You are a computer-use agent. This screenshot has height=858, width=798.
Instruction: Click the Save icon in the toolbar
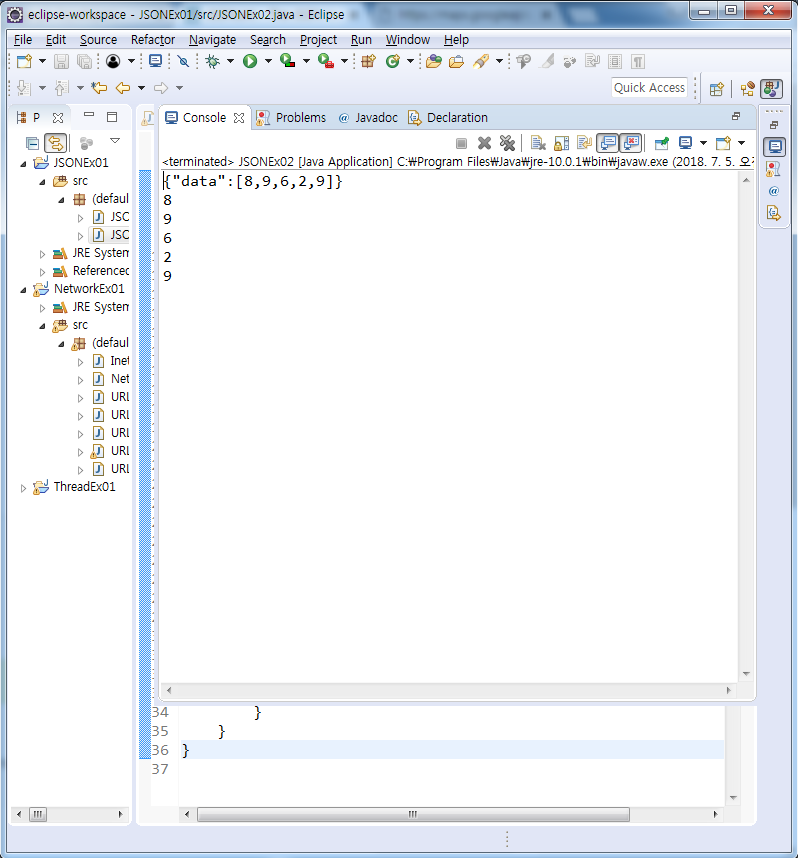pyautogui.click(x=61, y=61)
